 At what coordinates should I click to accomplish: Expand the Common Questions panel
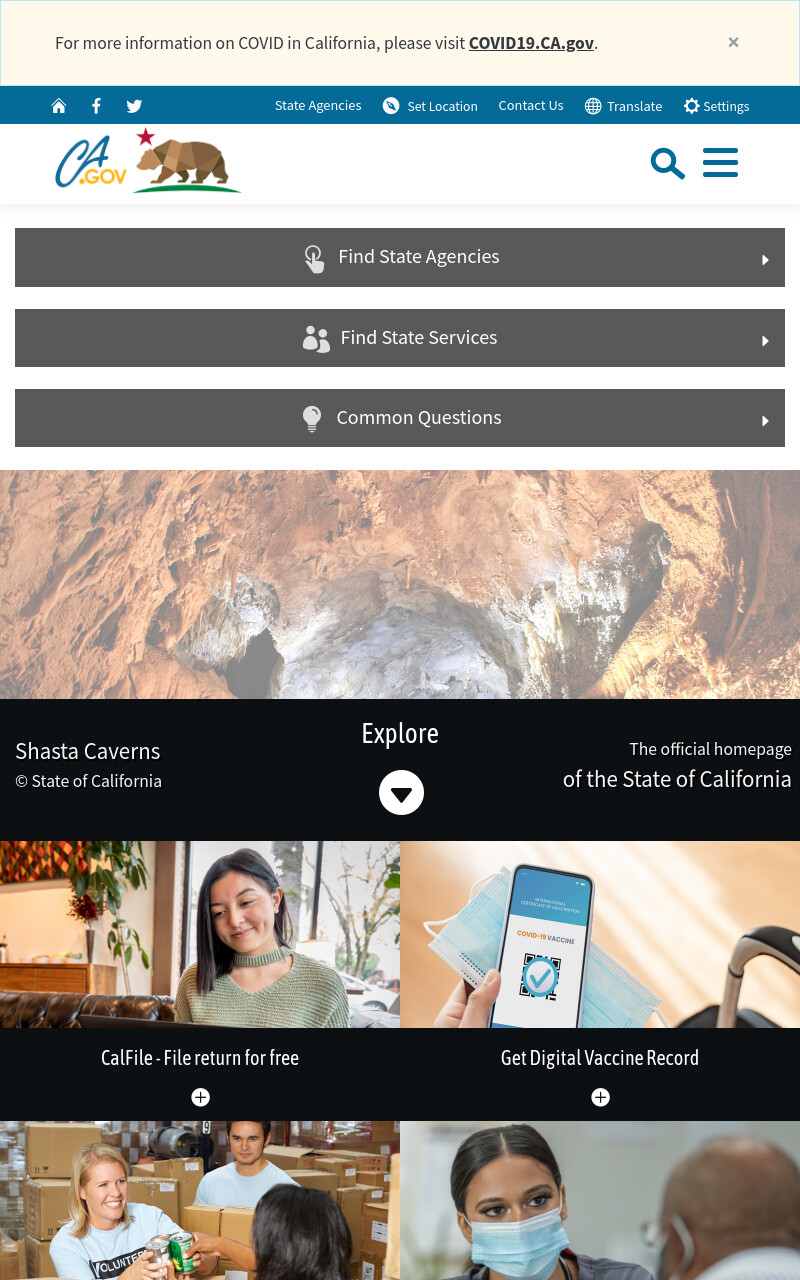click(x=400, y=418)
